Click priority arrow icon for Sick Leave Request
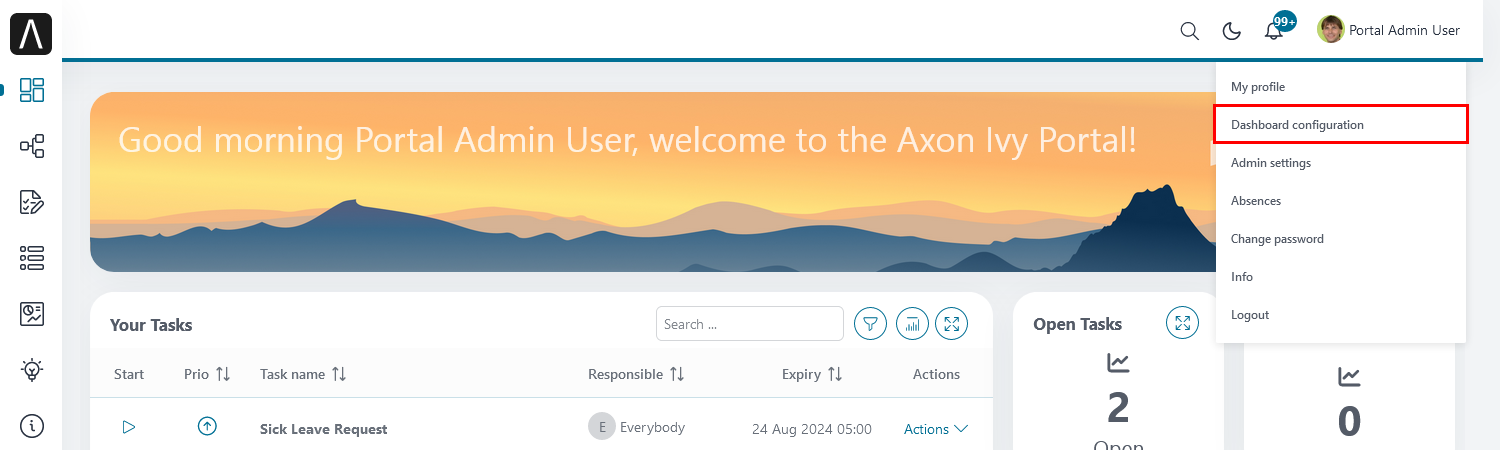 point(207,427)
